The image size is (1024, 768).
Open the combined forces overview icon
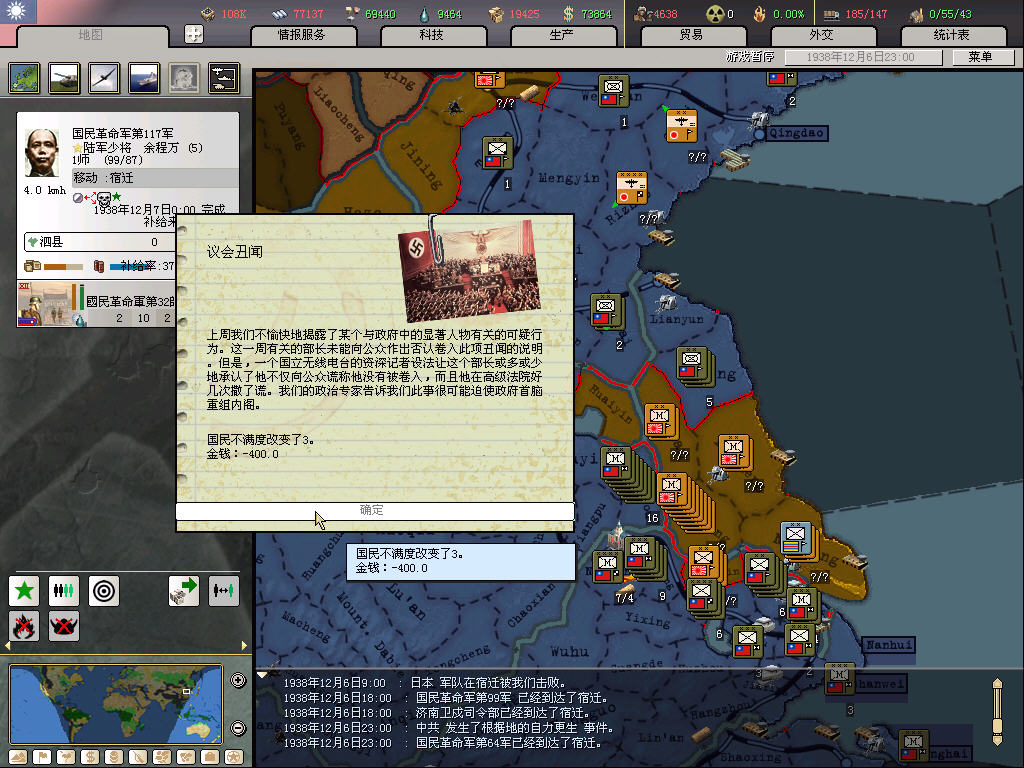[224, 78]
